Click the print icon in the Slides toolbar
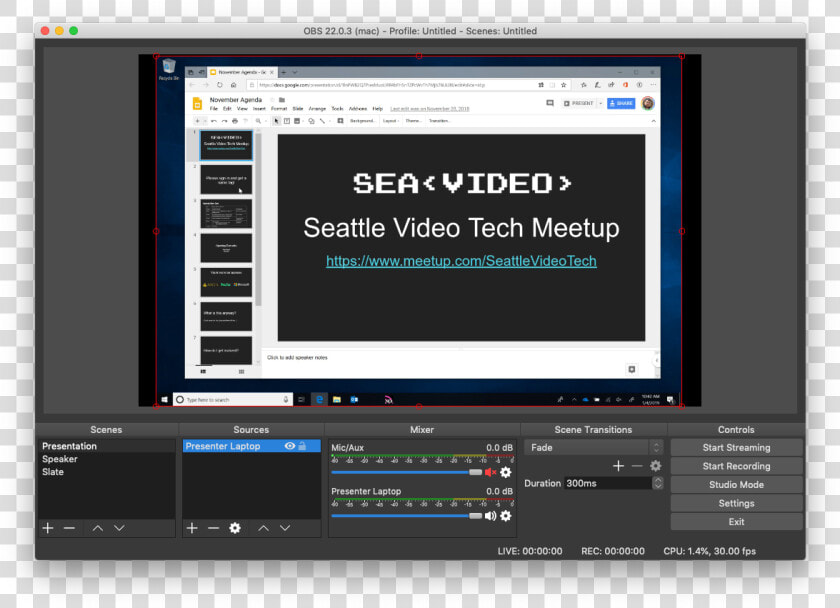The width and height of the screenshot is (840, 608). (x=235, y=121)
